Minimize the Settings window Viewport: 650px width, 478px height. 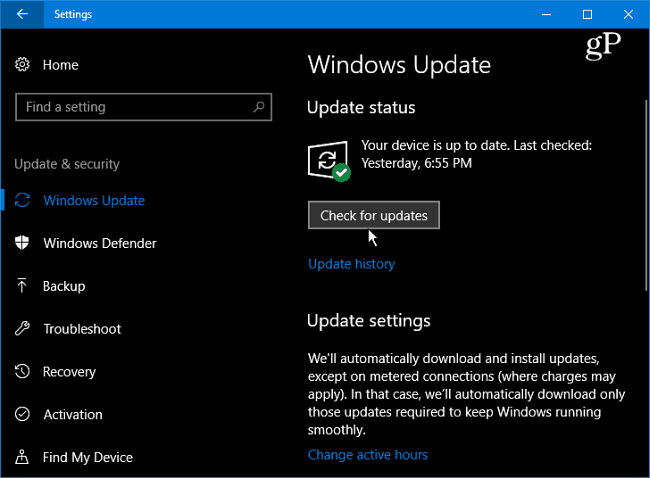pyautogui.click(x=546, y=15)
